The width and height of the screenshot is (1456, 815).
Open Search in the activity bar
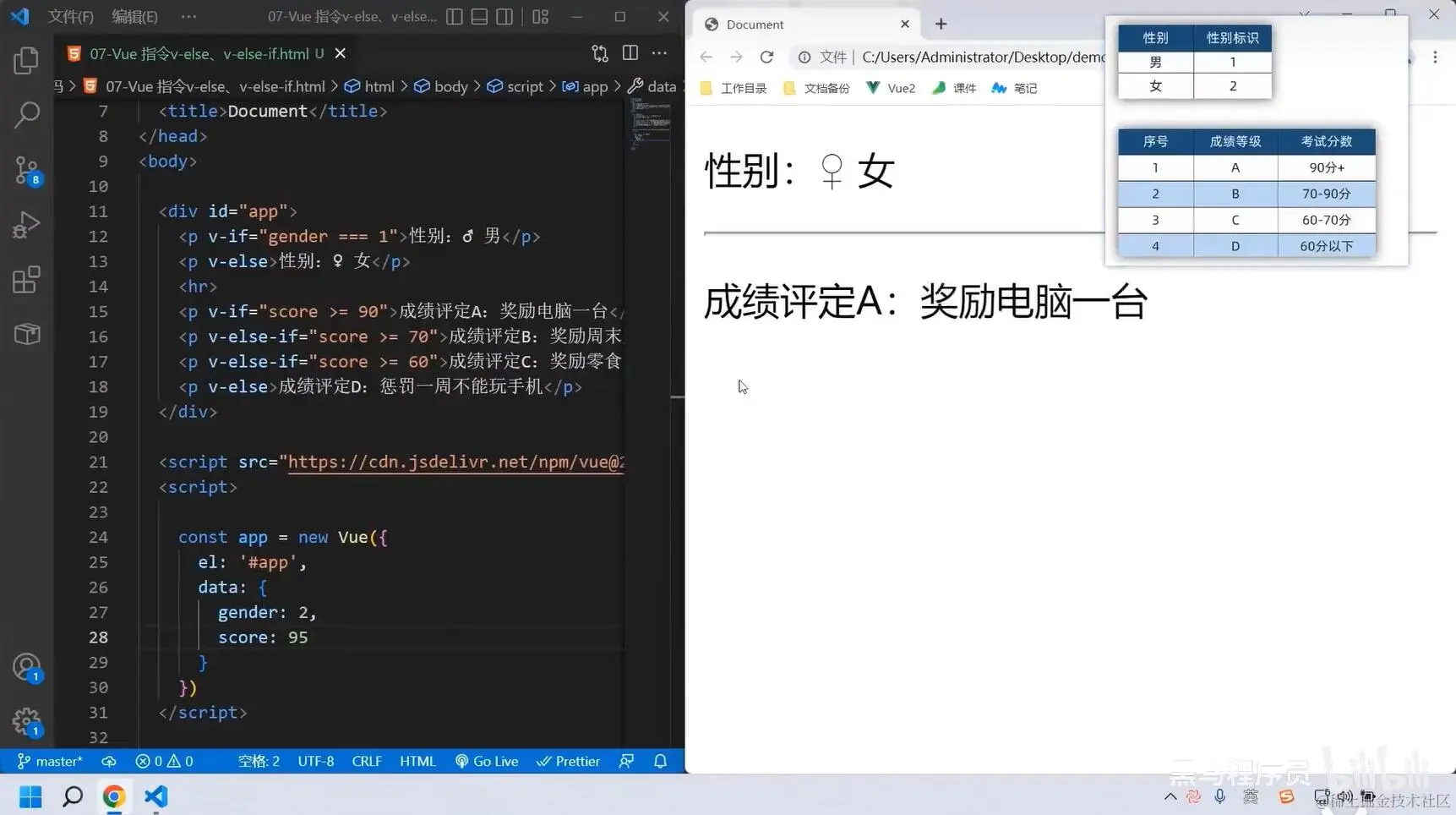coord(26,114)
